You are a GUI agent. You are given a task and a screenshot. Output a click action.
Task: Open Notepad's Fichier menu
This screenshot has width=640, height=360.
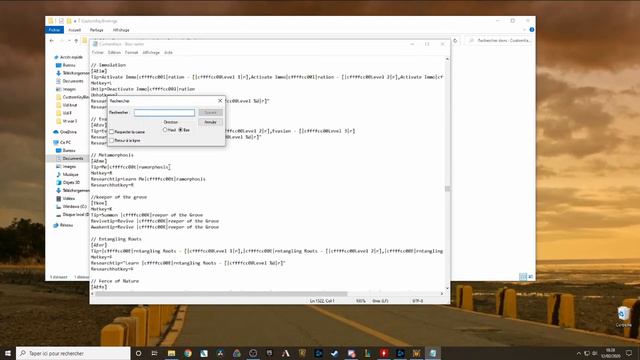tap(97, 52)
